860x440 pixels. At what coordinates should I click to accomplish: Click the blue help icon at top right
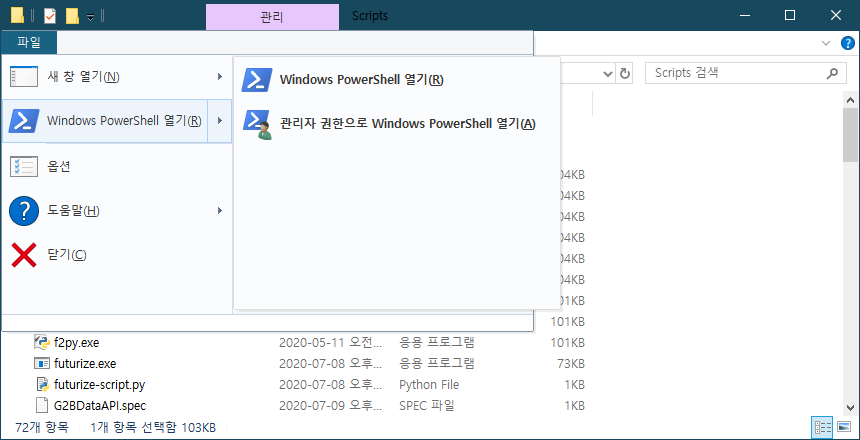coord(848,43)
